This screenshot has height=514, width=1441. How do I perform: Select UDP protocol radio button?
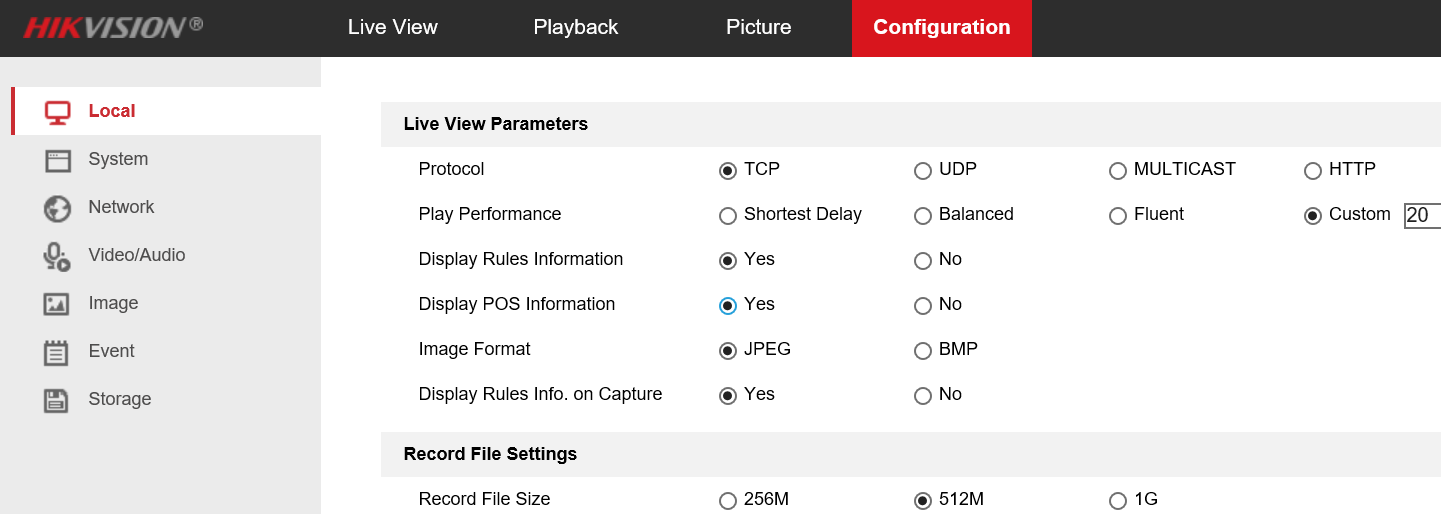point(923,171)
